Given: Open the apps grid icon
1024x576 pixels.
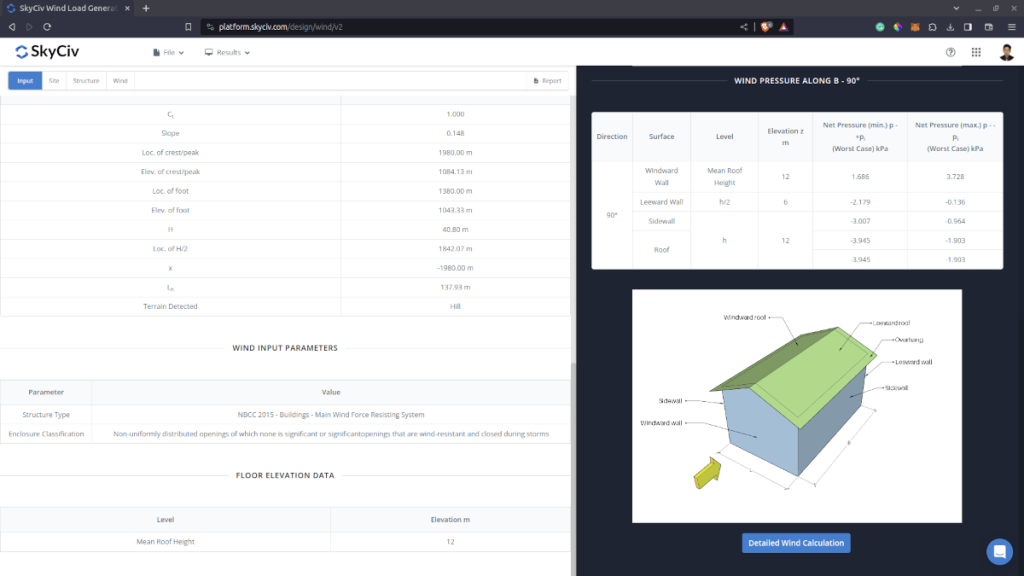Looking at the screenshot, I should 976,52.
